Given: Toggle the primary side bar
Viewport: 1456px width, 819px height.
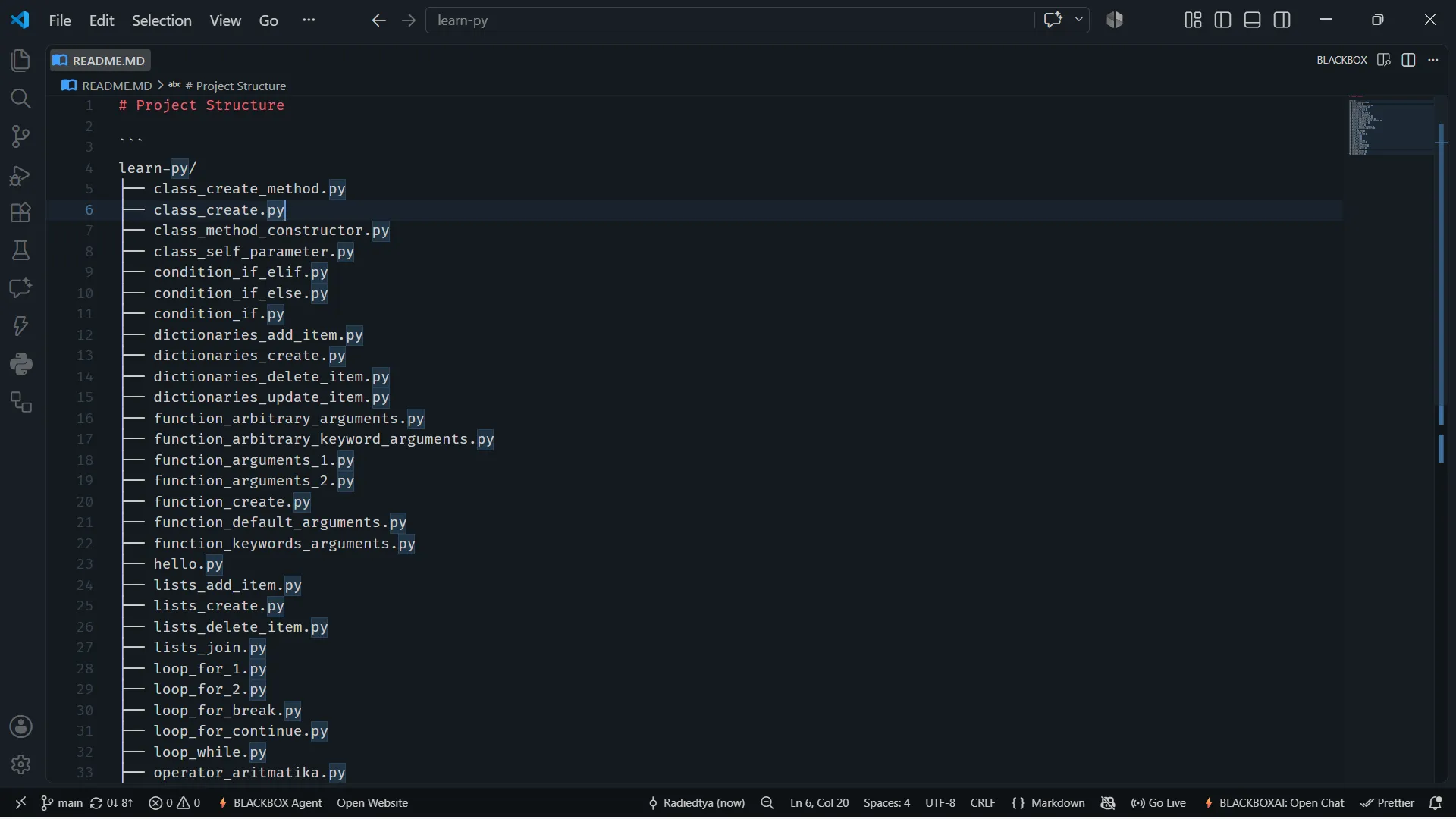Looking at the screenshot, I should (x=1222, y=20).
